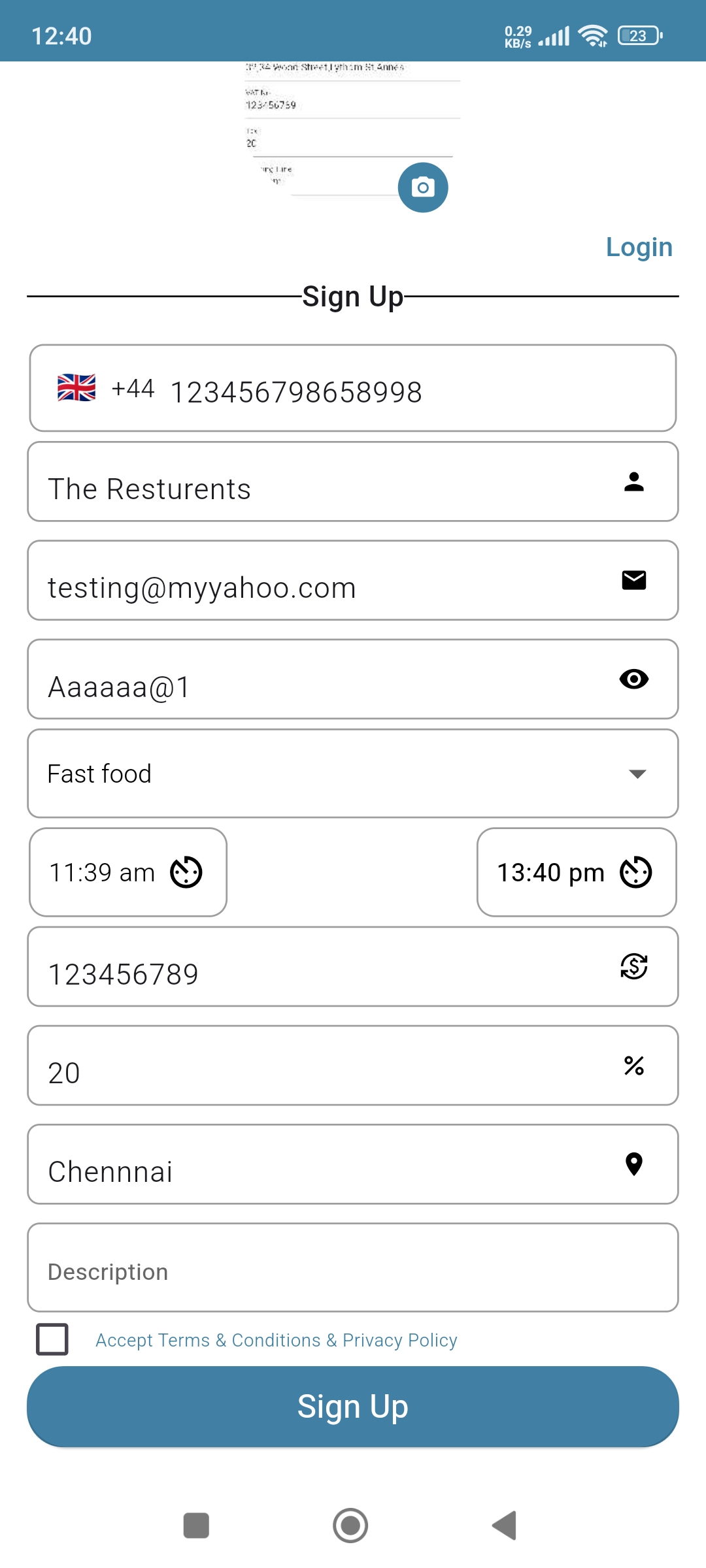
Task: Click the percent icon in tax field
Action: (x=633, y=1066)
